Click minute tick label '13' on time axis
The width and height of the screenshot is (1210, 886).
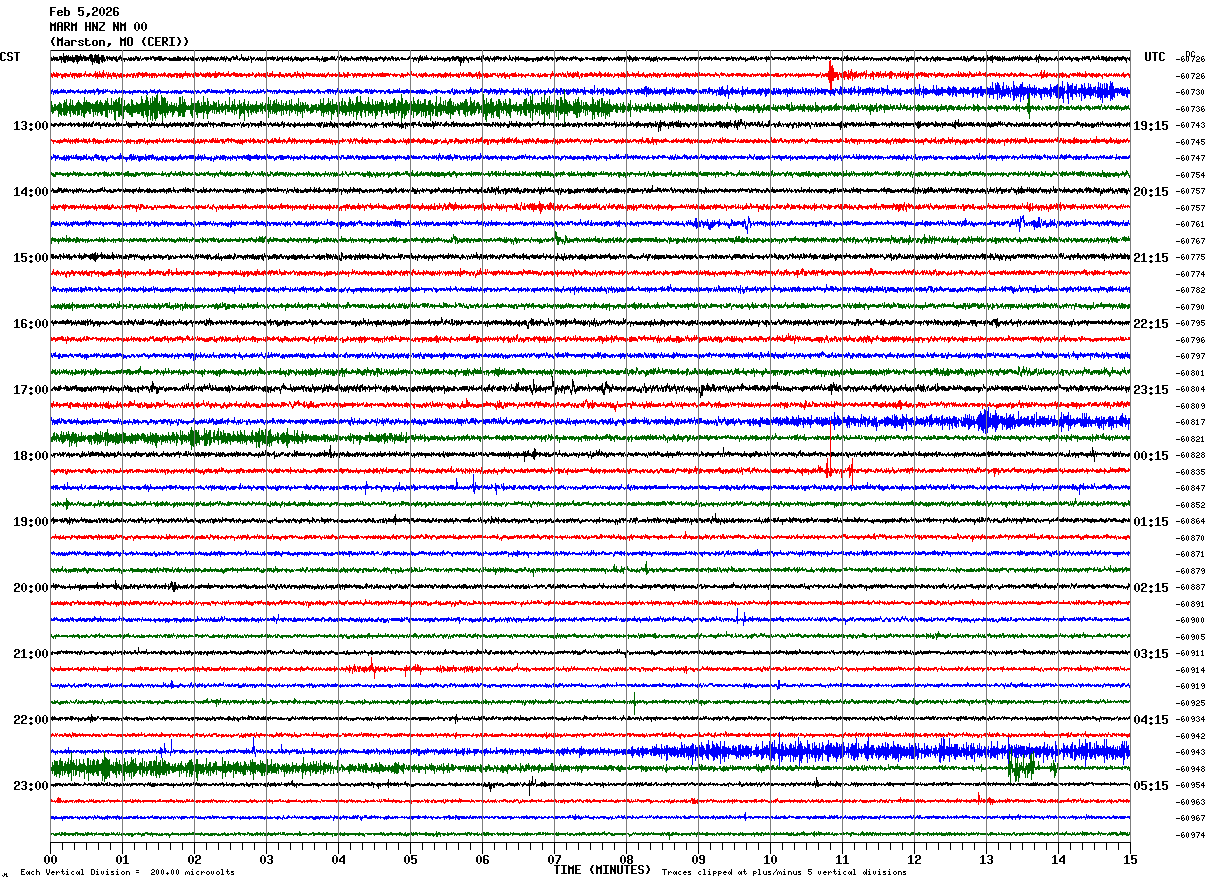coord(986,859)
